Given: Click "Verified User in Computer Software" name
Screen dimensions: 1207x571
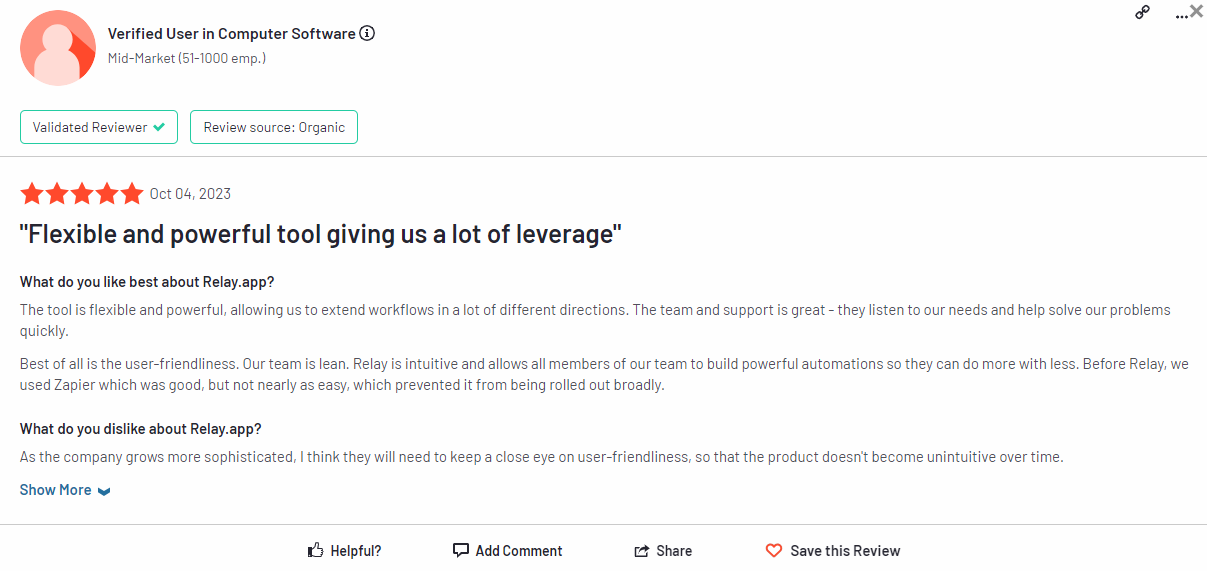Looking at the screenshot, I should point(232,34).
